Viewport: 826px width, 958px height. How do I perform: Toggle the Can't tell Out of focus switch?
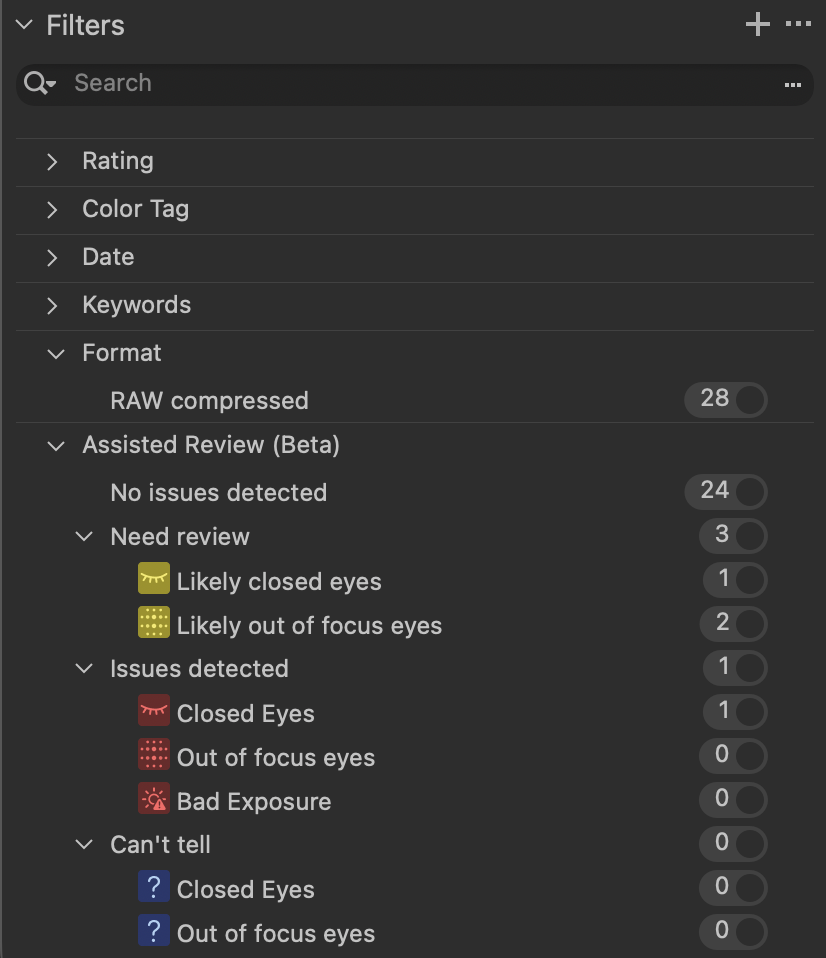(x=733, y=932)
